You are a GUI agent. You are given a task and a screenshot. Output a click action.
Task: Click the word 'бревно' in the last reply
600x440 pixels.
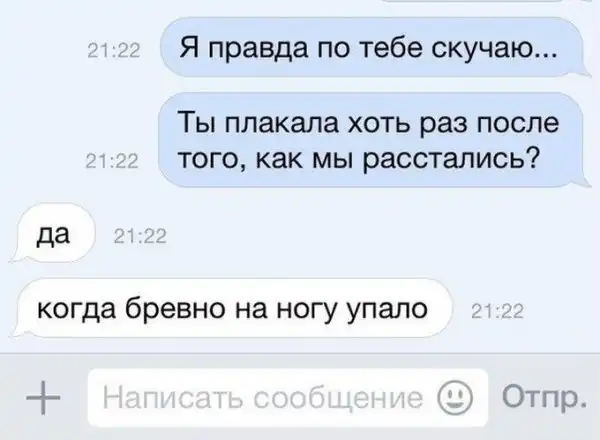(x=175, y=307)
